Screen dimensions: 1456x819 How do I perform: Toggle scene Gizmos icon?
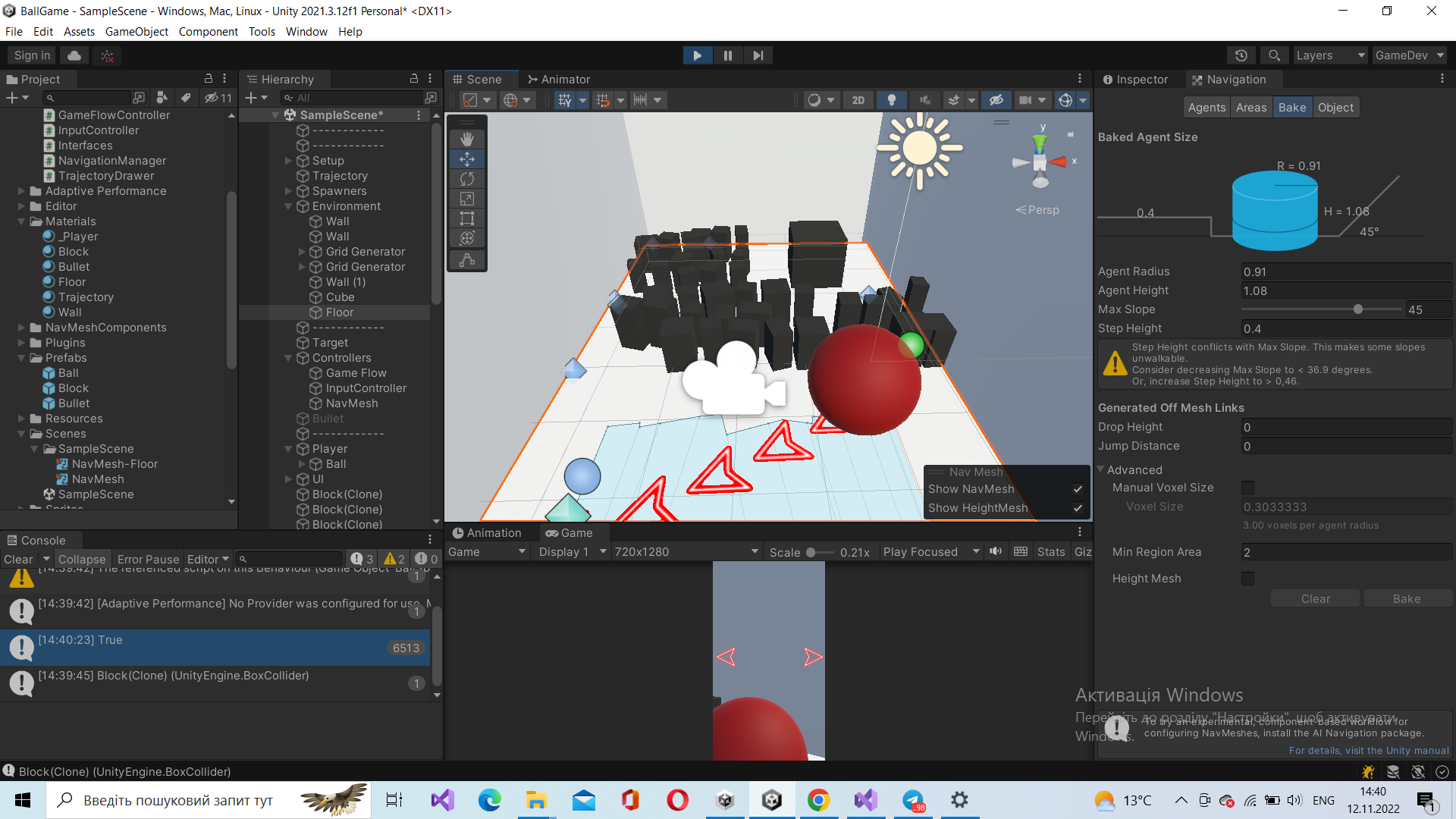pos(1065,100)
